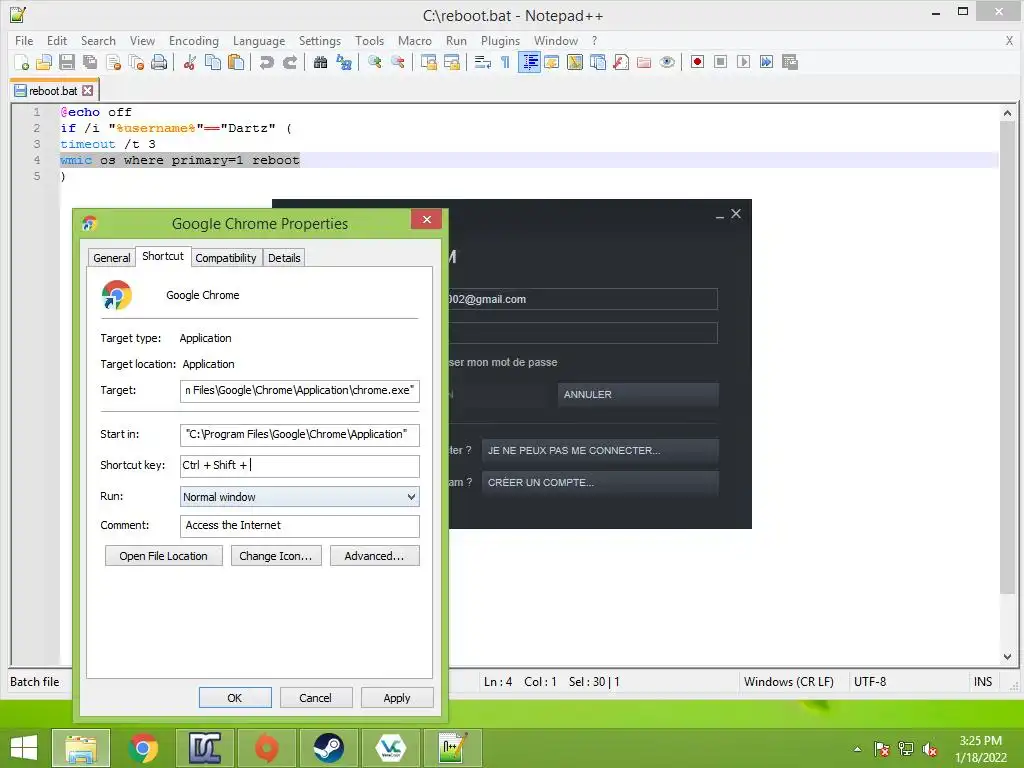1024x768 pixels.
Task: Redo the last undone edit
Action: pyautogui.click(x=289, y=62)
